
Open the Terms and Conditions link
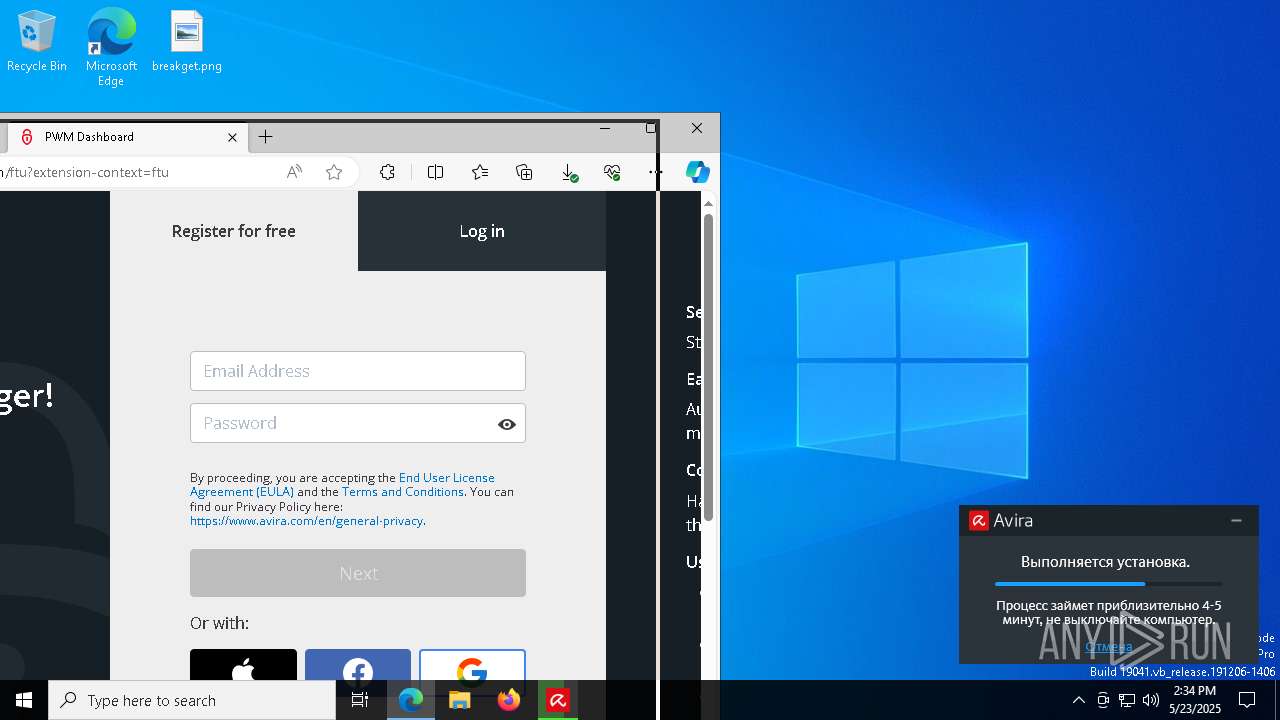pyautogui.click(x=403, y=492)
